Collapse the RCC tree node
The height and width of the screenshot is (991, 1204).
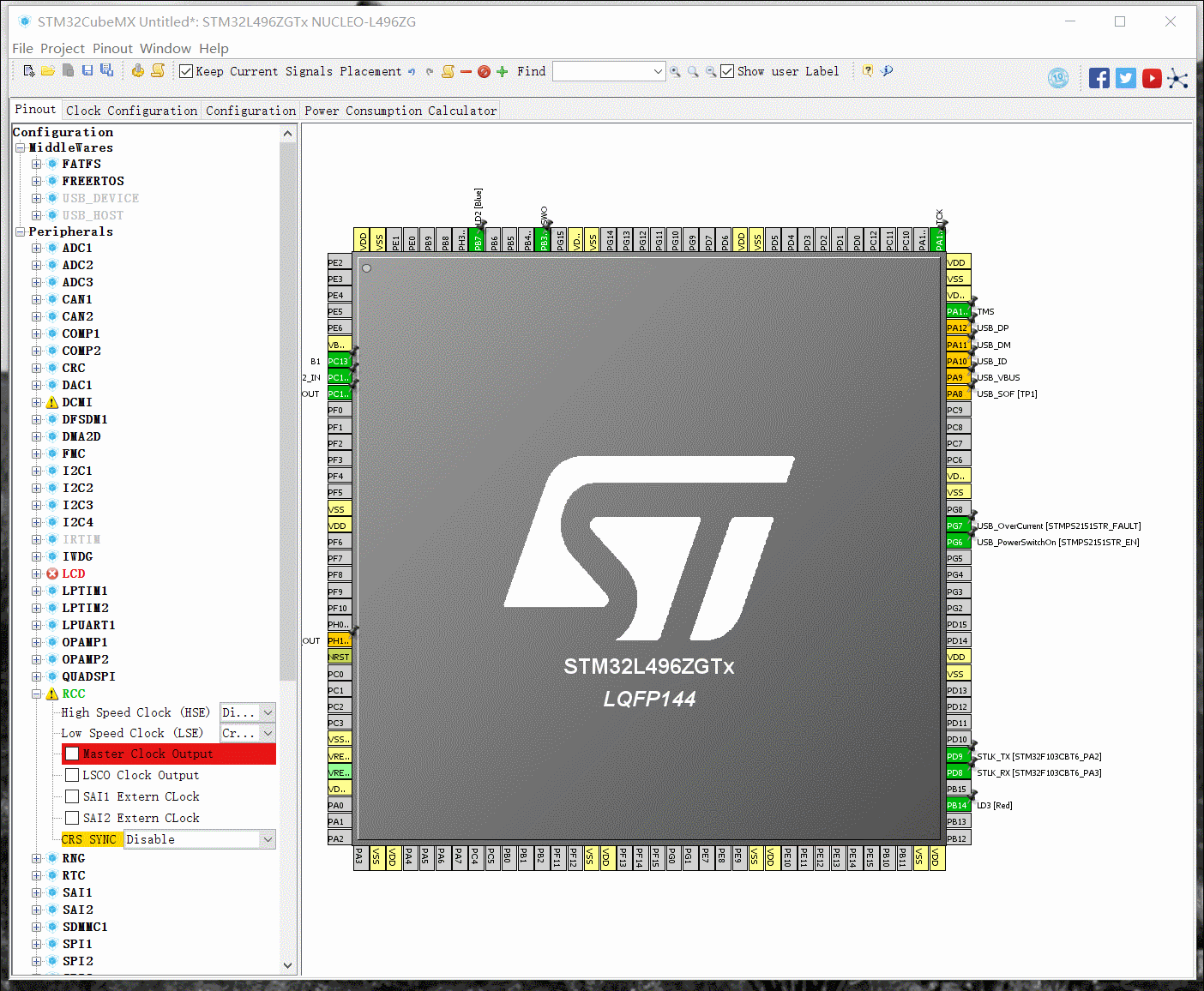37,694
